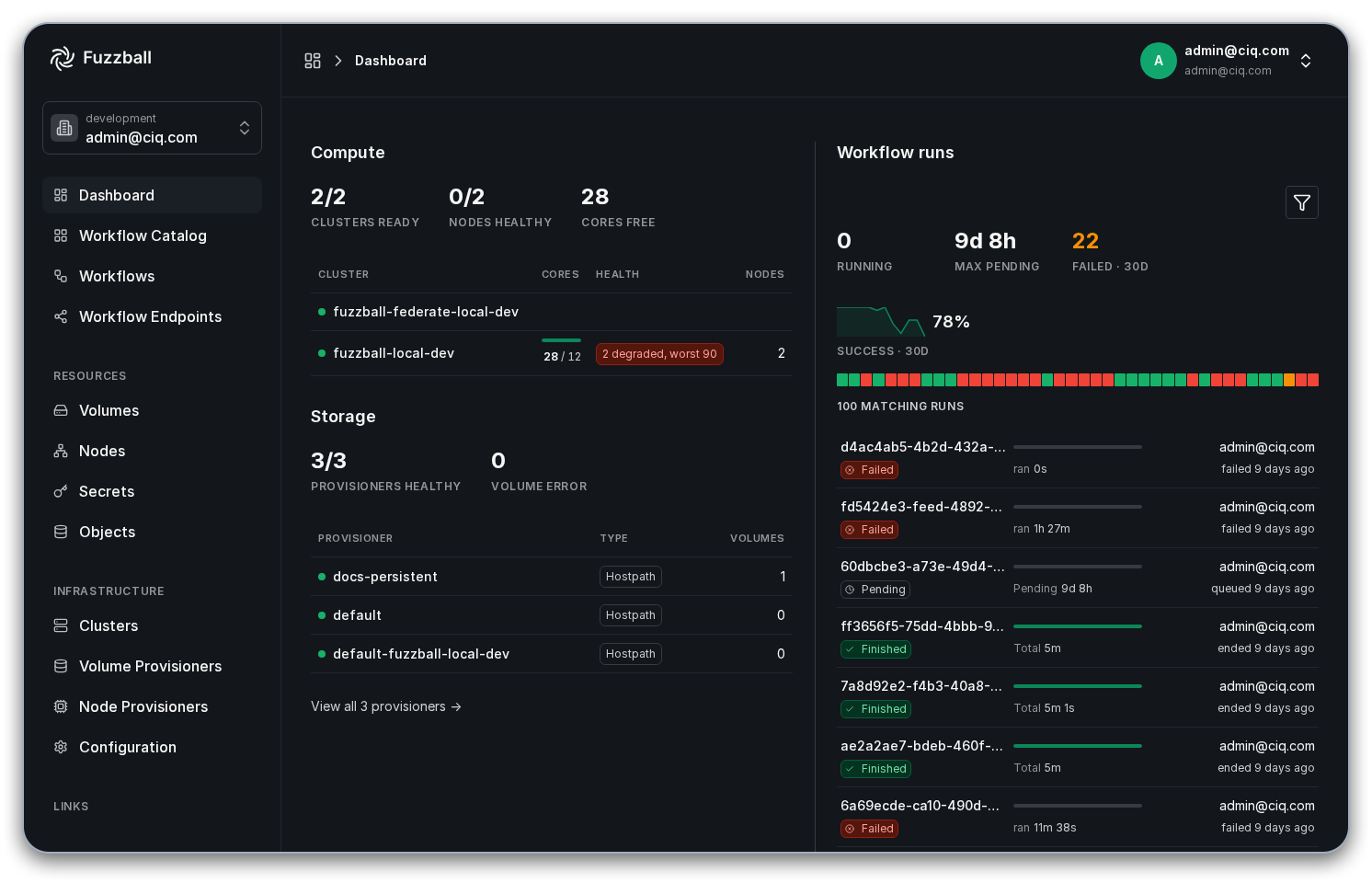The width and height of the screenshot is (1372, 883).
Task: Open failed run 6a69ecde-ca10-490d
Action: pyautogui.click(x=1078, y=817)
